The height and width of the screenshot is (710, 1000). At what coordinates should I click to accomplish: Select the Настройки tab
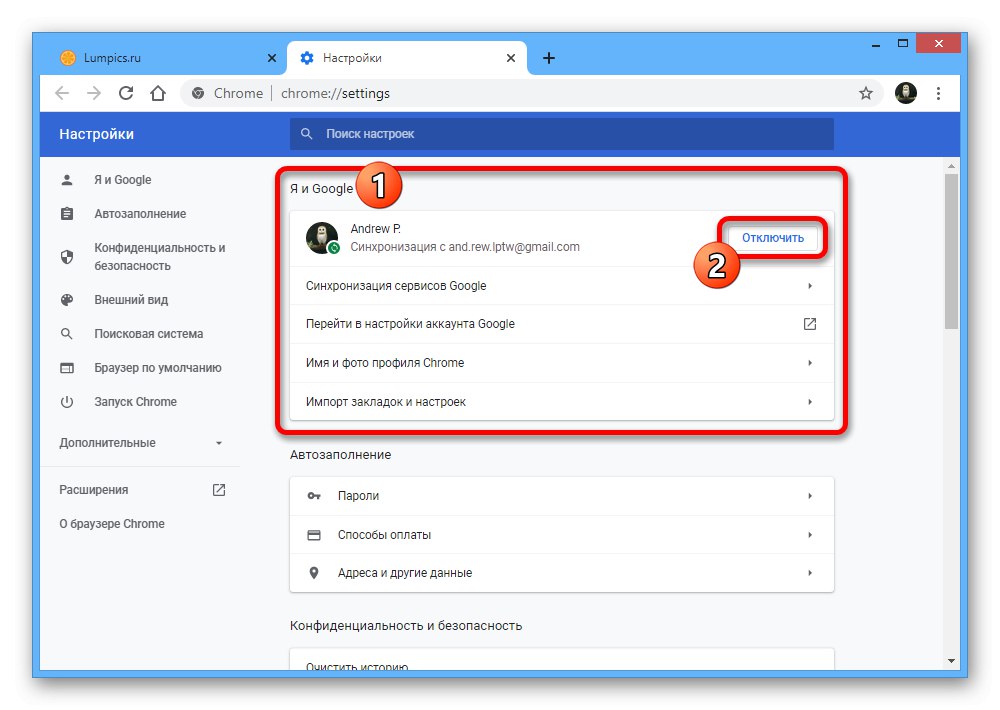[x=407, y=58]
